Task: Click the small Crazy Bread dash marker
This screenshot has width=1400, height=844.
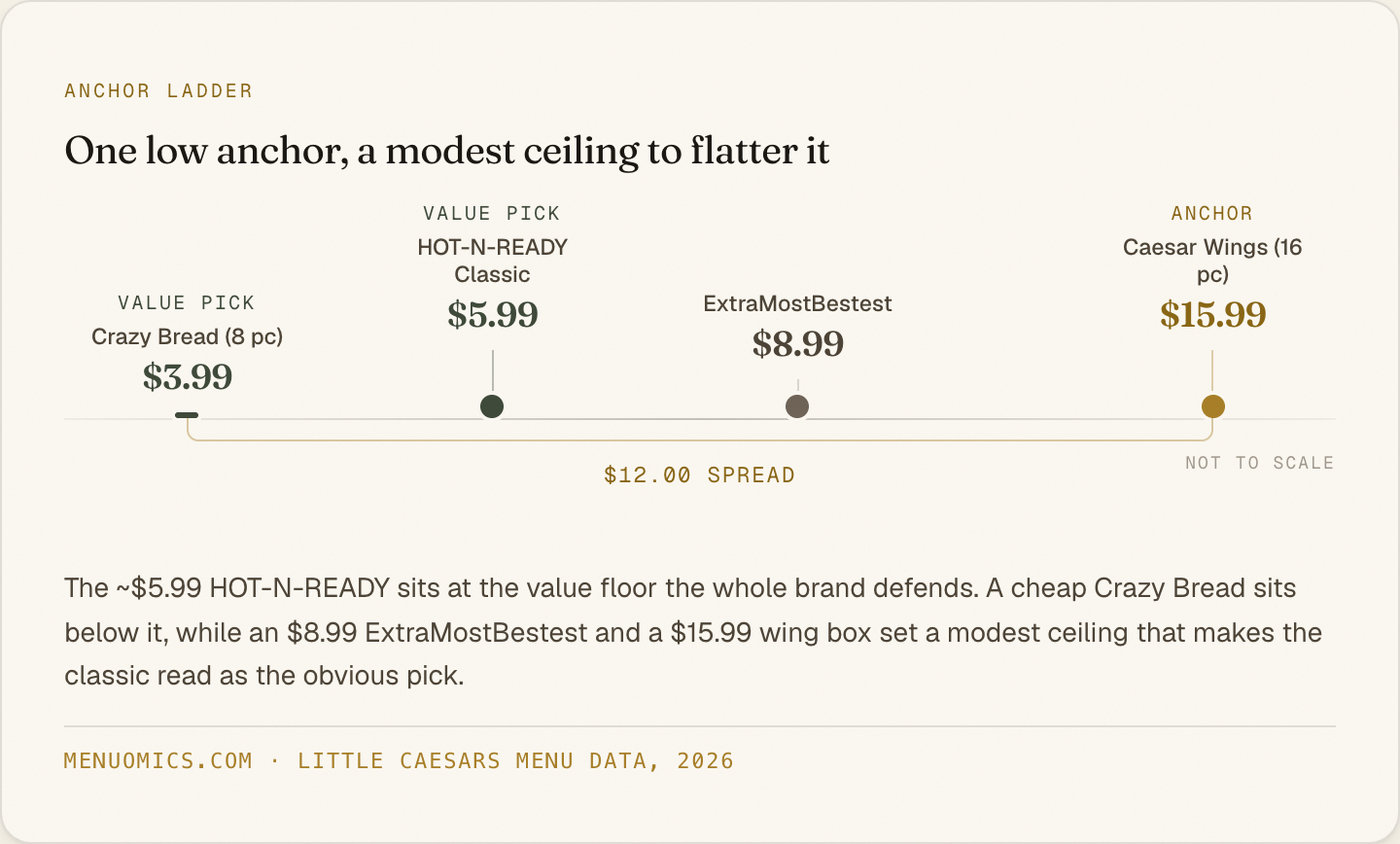Action: pyautogui.click(x=187, y=415)
